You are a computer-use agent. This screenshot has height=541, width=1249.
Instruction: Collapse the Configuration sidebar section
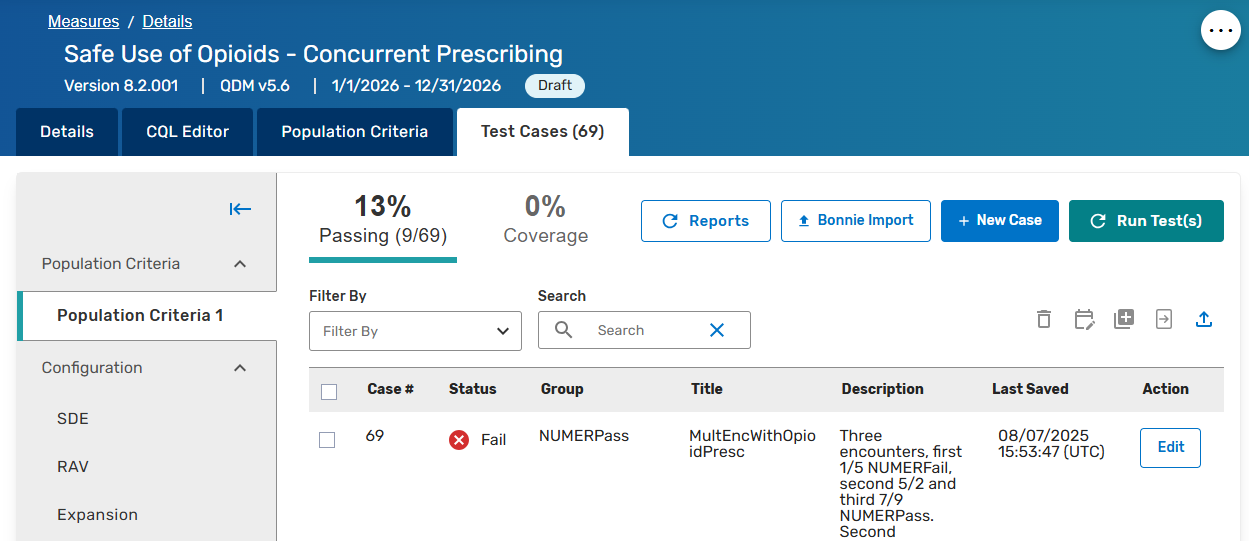240,368
